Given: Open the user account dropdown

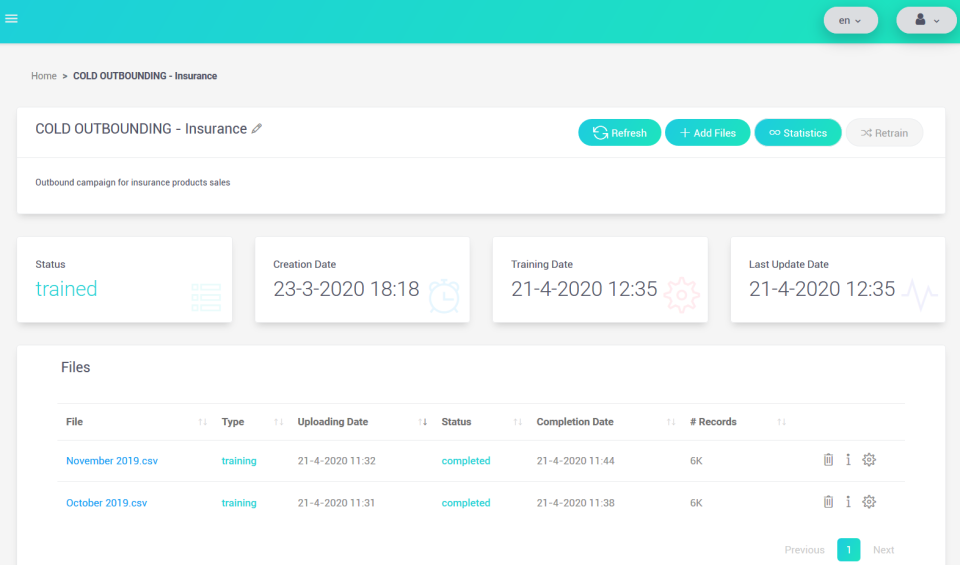Looking at the screenshot, I should click(926, 20).
